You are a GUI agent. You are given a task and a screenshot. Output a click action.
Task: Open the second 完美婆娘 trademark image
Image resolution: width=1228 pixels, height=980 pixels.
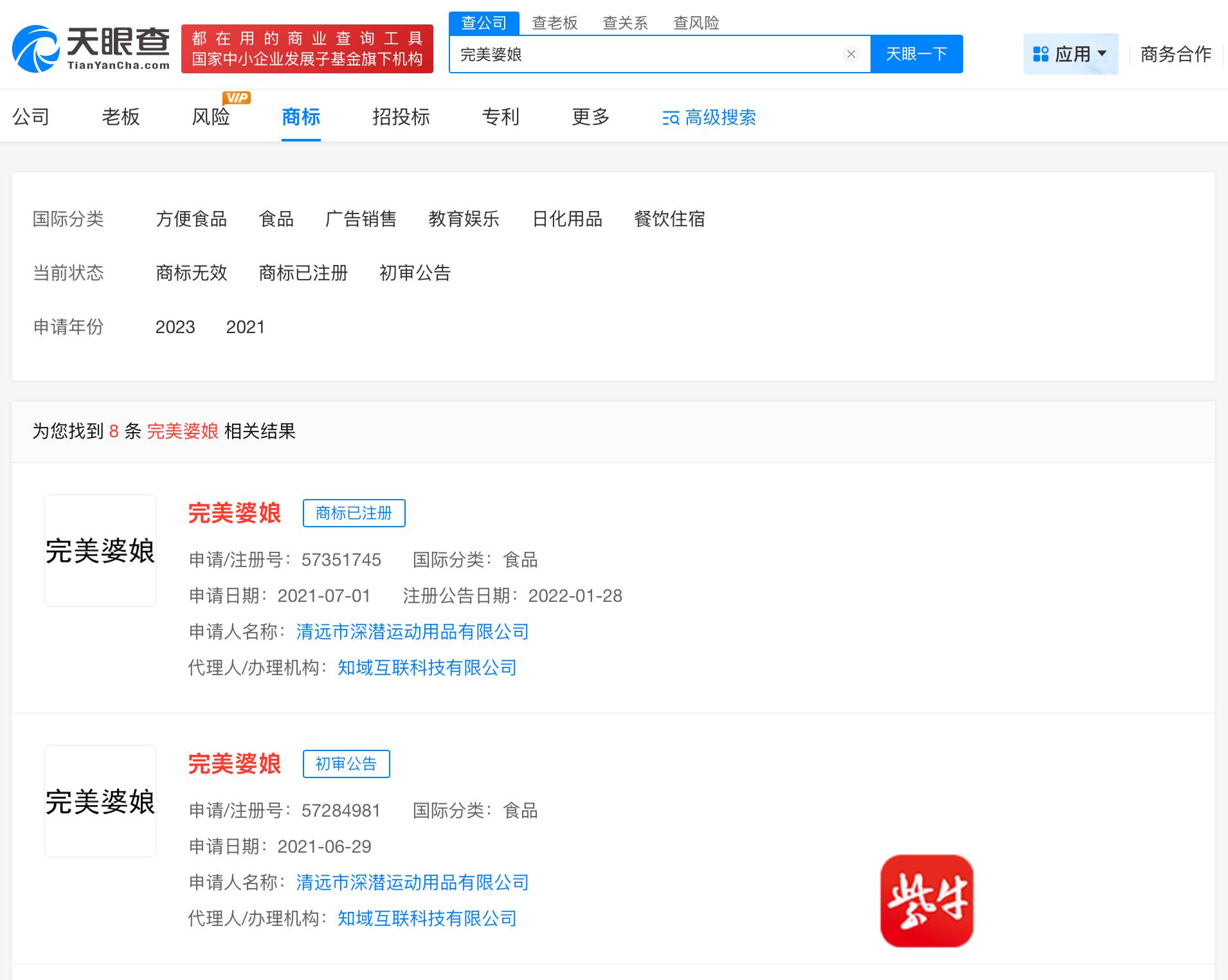[x=100, y=801]
